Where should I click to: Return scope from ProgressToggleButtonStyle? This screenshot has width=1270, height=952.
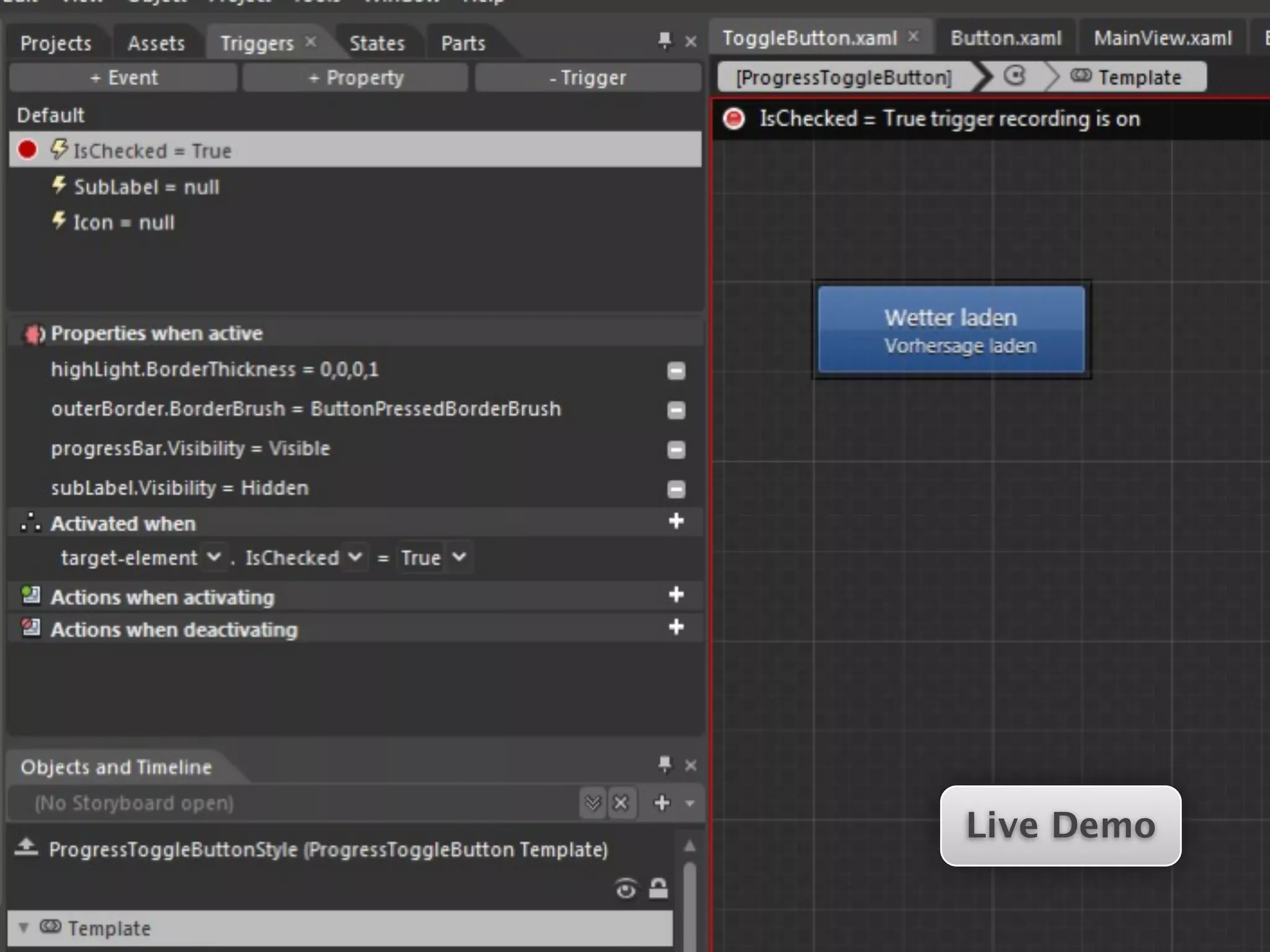pyautogui.click(x=27, y=847)
